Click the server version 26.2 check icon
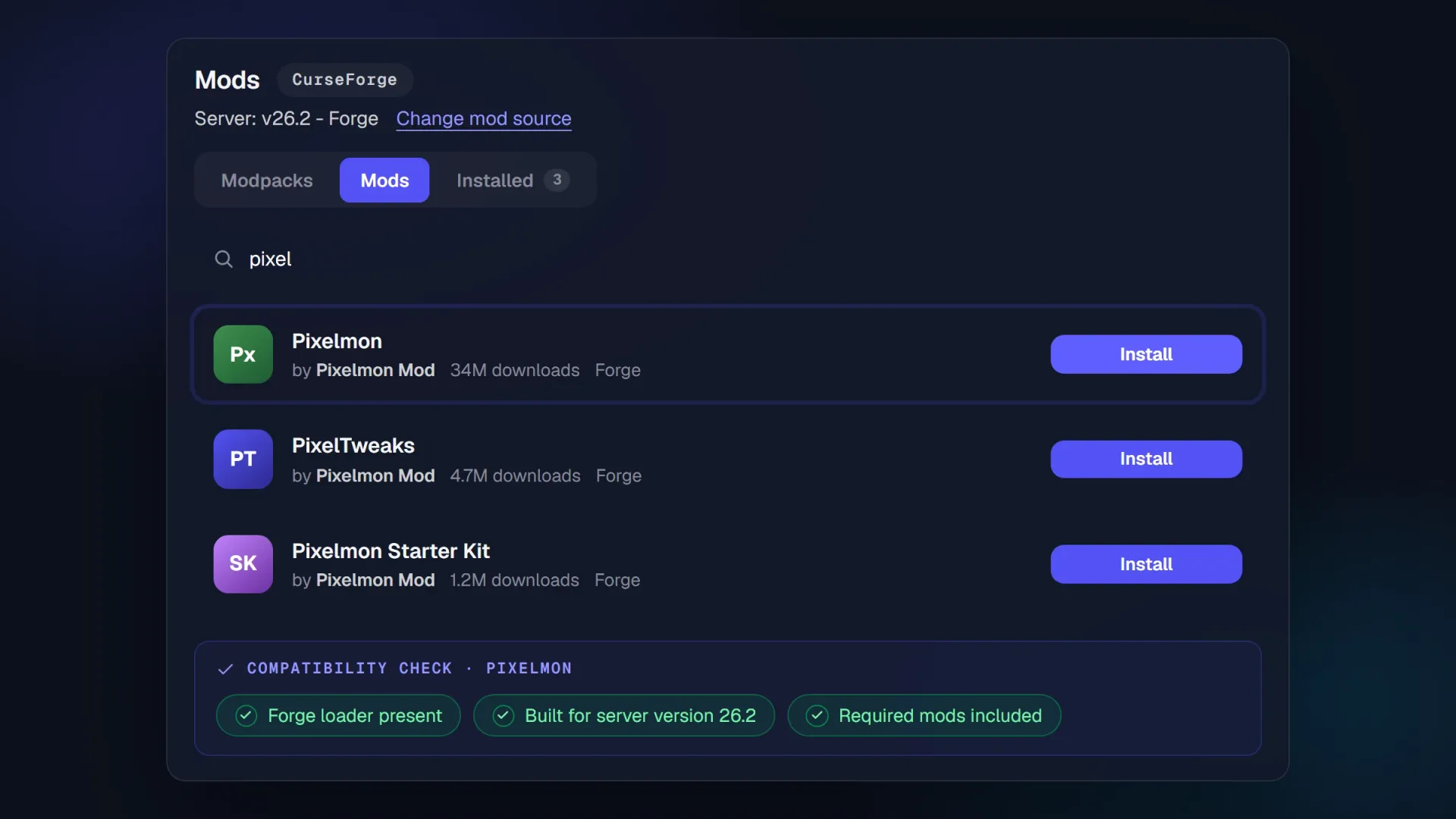Image resolution: width=1456 pixels, height=819 pixels. click(x=503, y=715)
